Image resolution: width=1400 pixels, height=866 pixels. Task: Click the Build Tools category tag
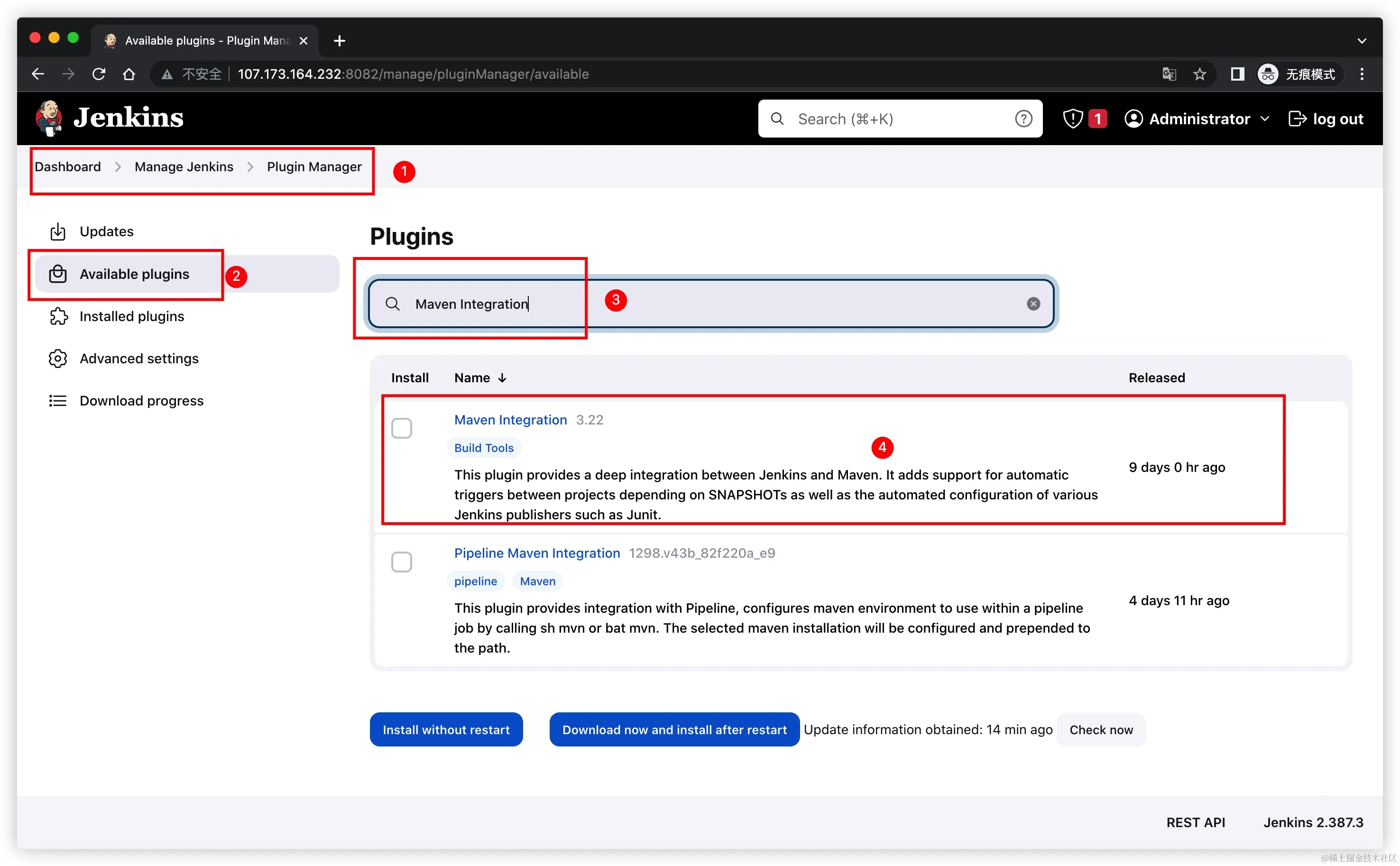coord(483,448)
